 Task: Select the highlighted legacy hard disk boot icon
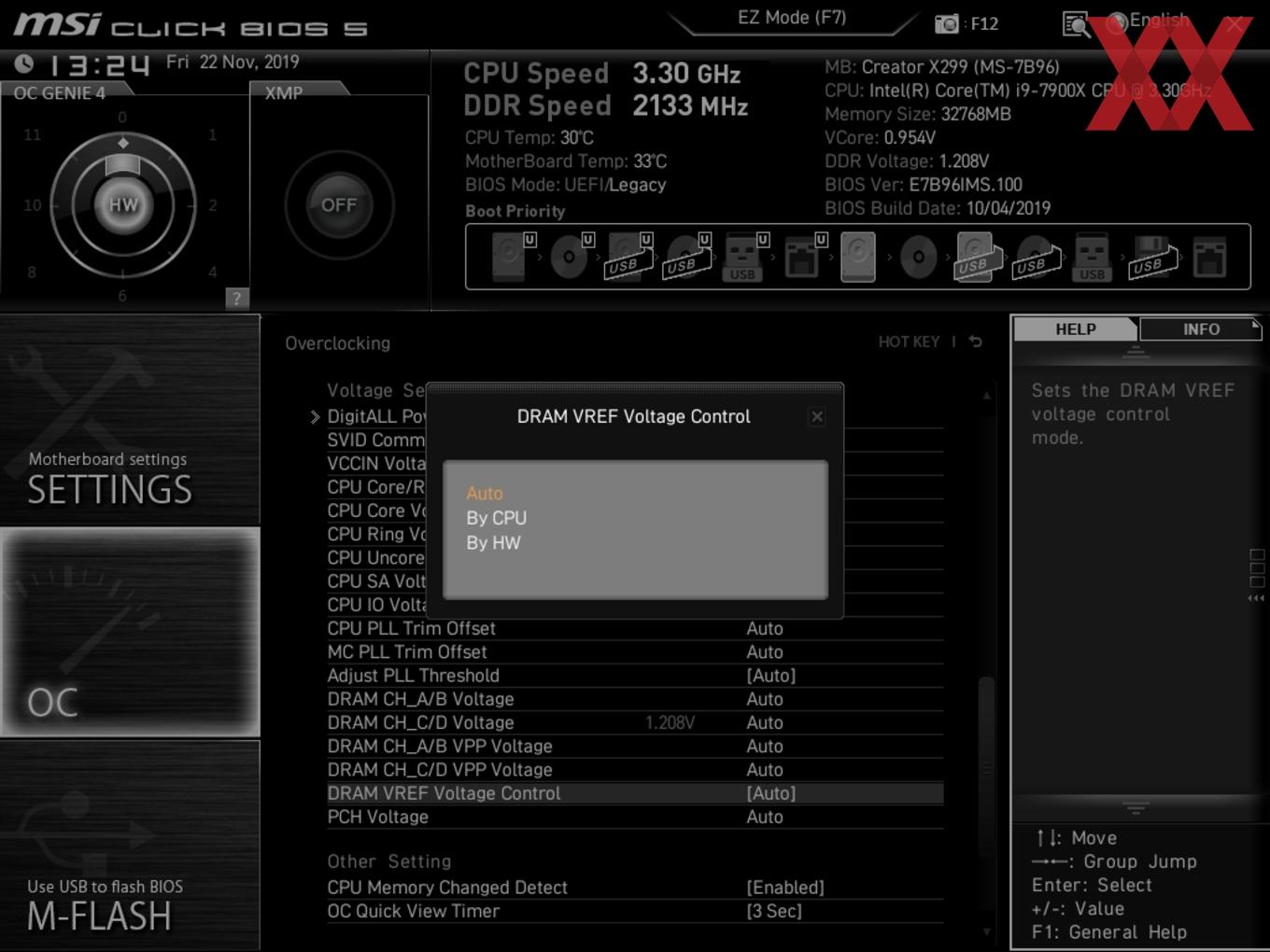(858, 257)
